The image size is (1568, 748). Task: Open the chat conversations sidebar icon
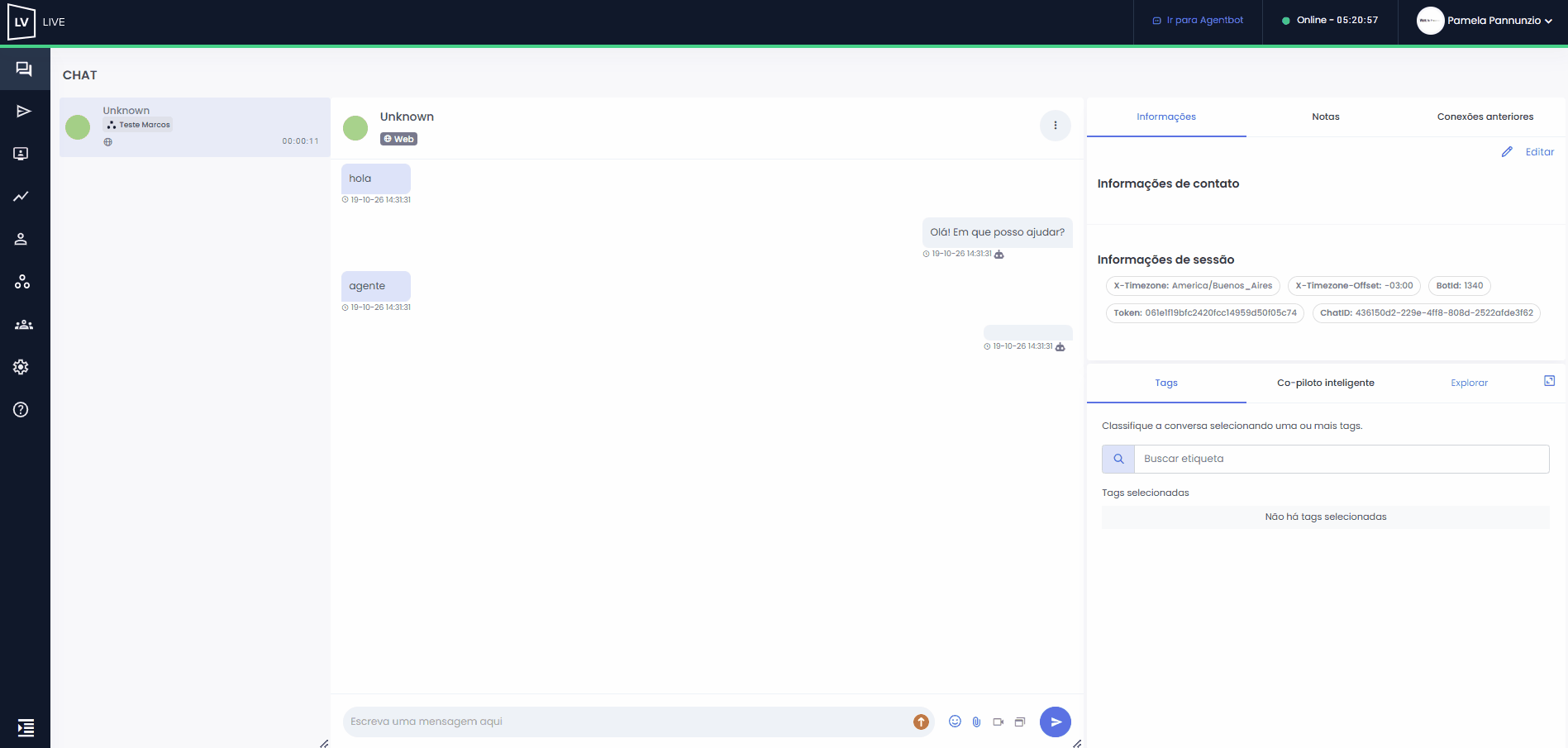point(24,69)
